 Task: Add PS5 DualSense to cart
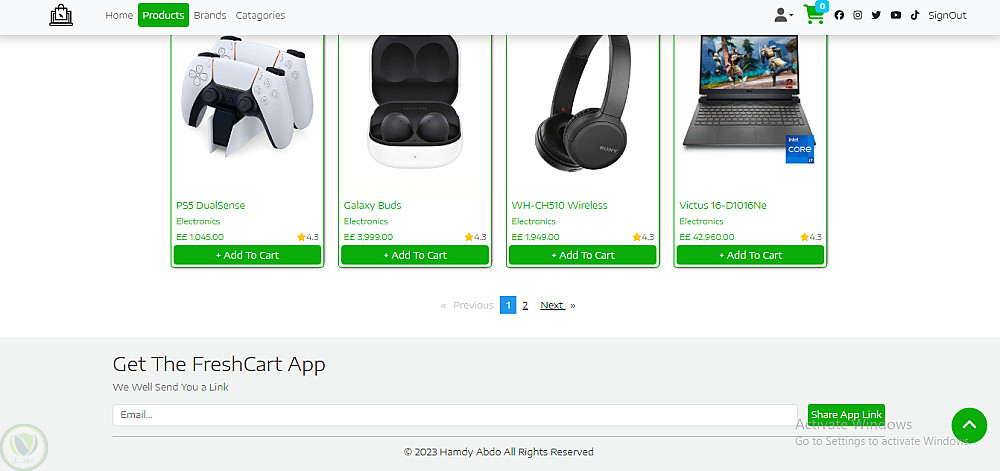point(247,255)
